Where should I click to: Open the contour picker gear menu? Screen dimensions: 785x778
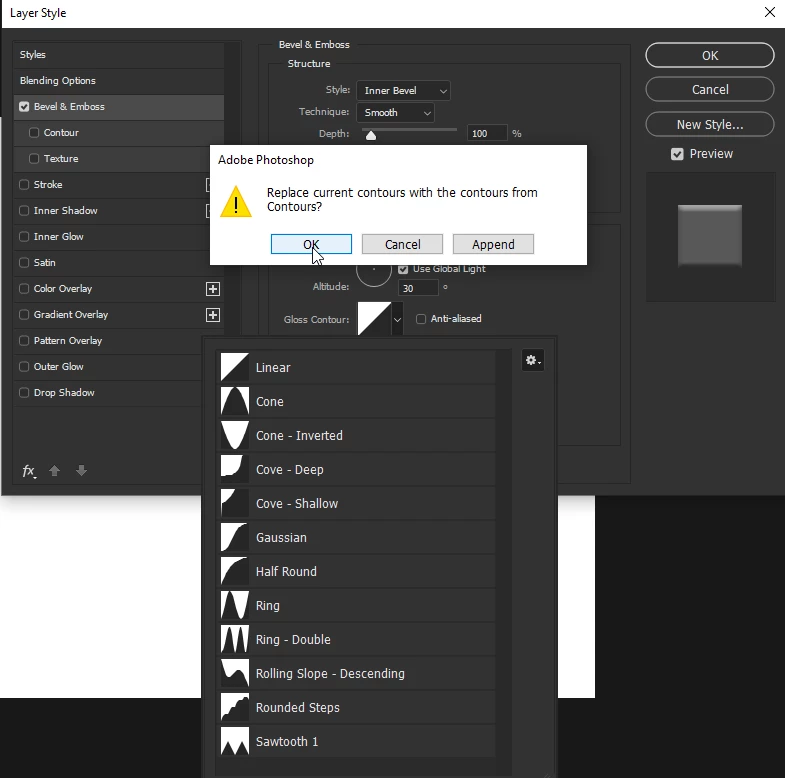click(x=533, y=360)
